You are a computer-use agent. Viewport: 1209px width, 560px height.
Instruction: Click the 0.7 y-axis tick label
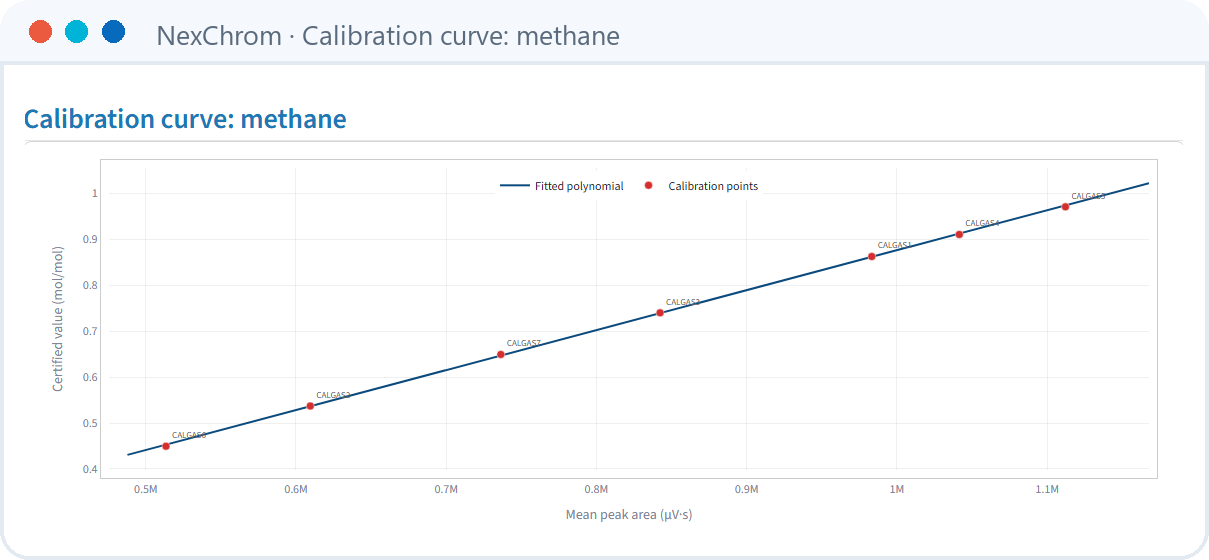pyautogui.click(x=89, y=331)
